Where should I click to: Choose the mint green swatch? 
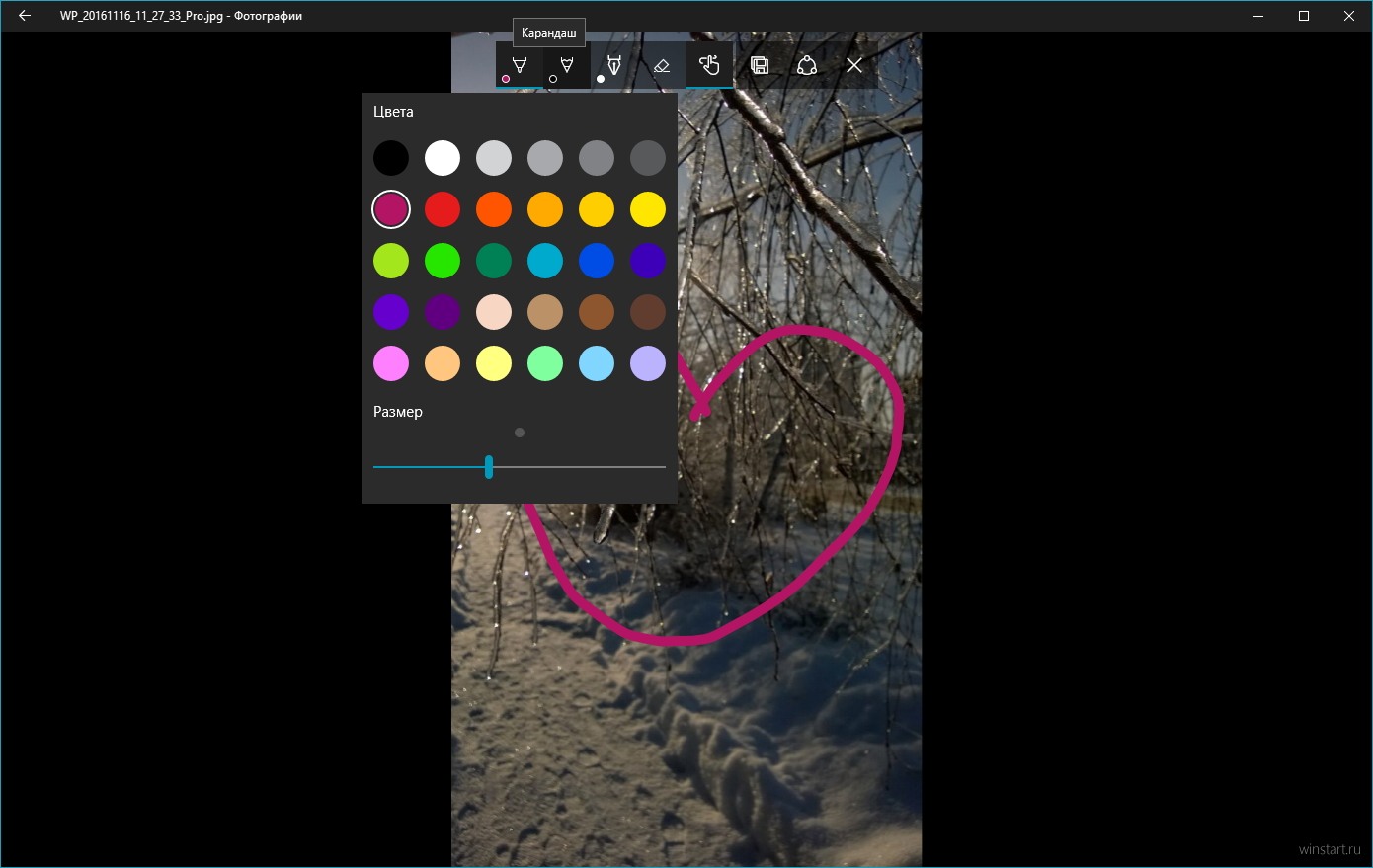click(545, 363)
